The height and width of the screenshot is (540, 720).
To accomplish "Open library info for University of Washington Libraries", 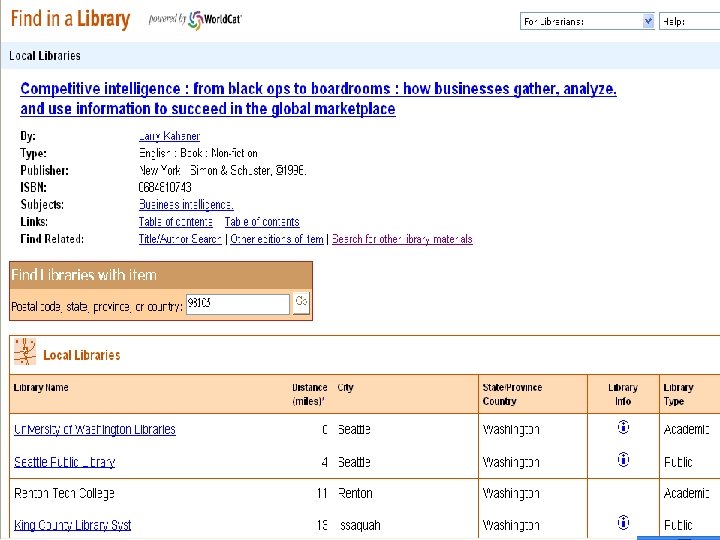I will pos(623,427).
